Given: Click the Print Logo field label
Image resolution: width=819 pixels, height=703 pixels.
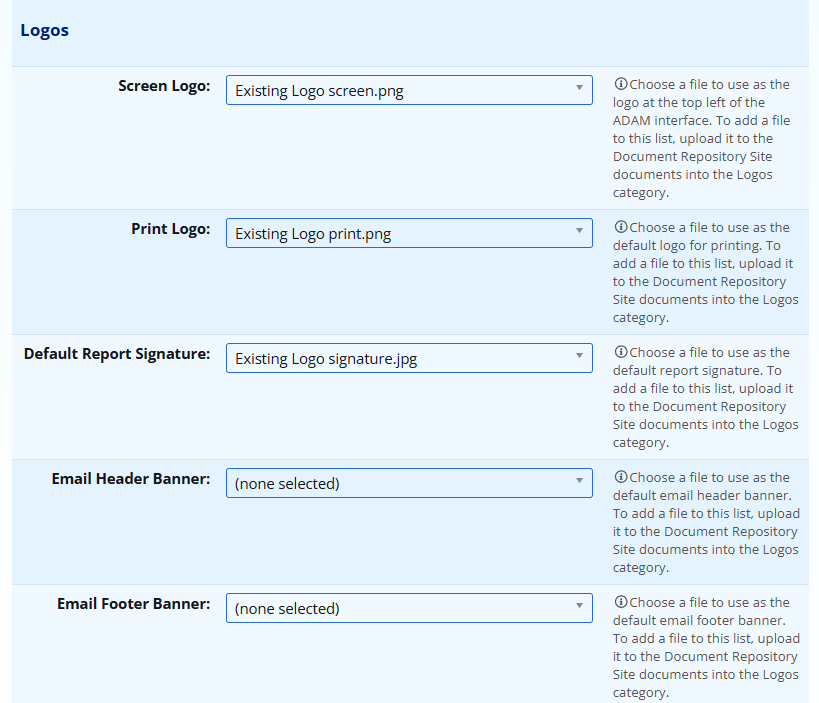Looking at the screenshot, I should point(170,229).
